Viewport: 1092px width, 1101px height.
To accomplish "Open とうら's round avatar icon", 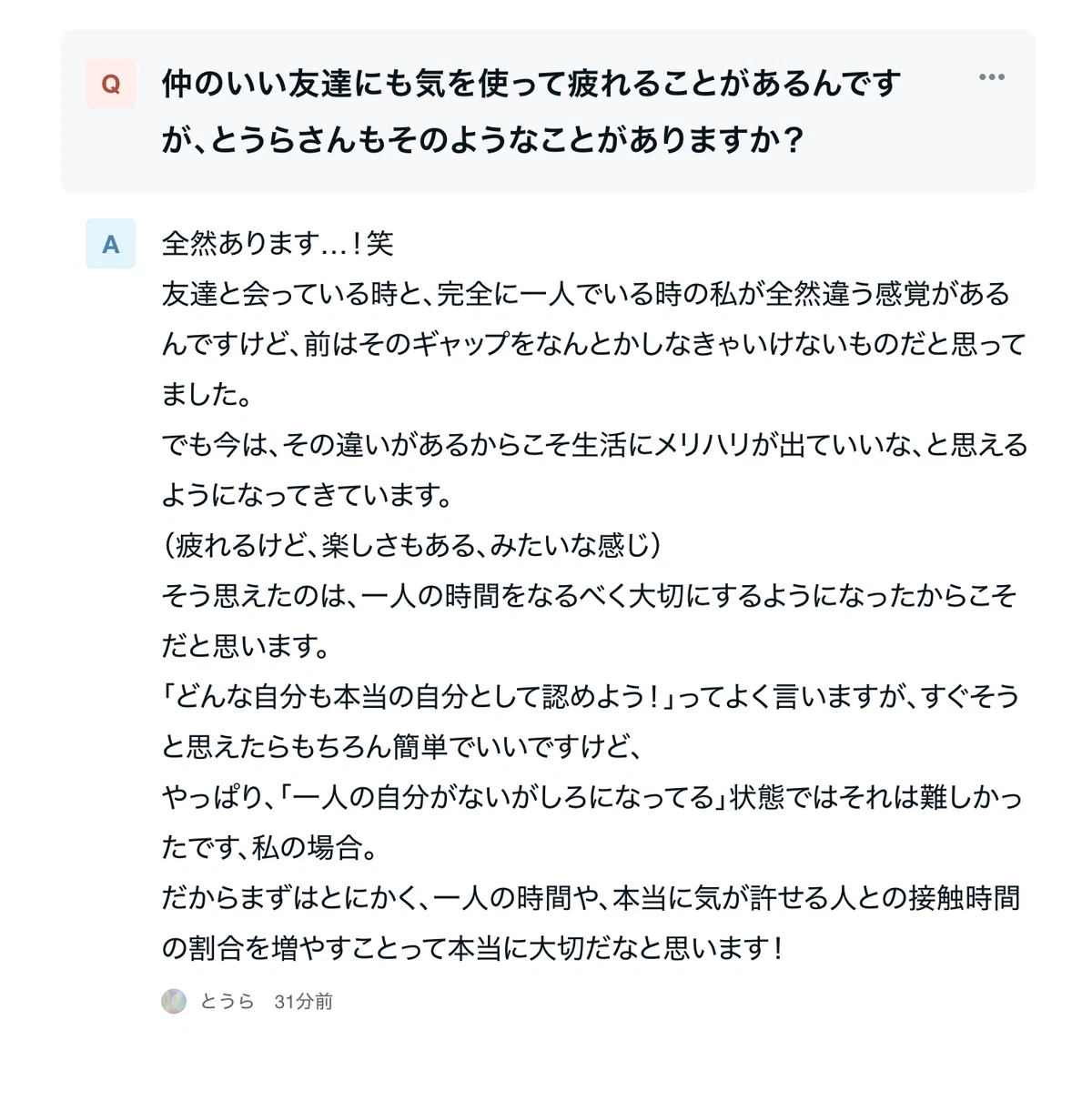I will point(174,1001).
